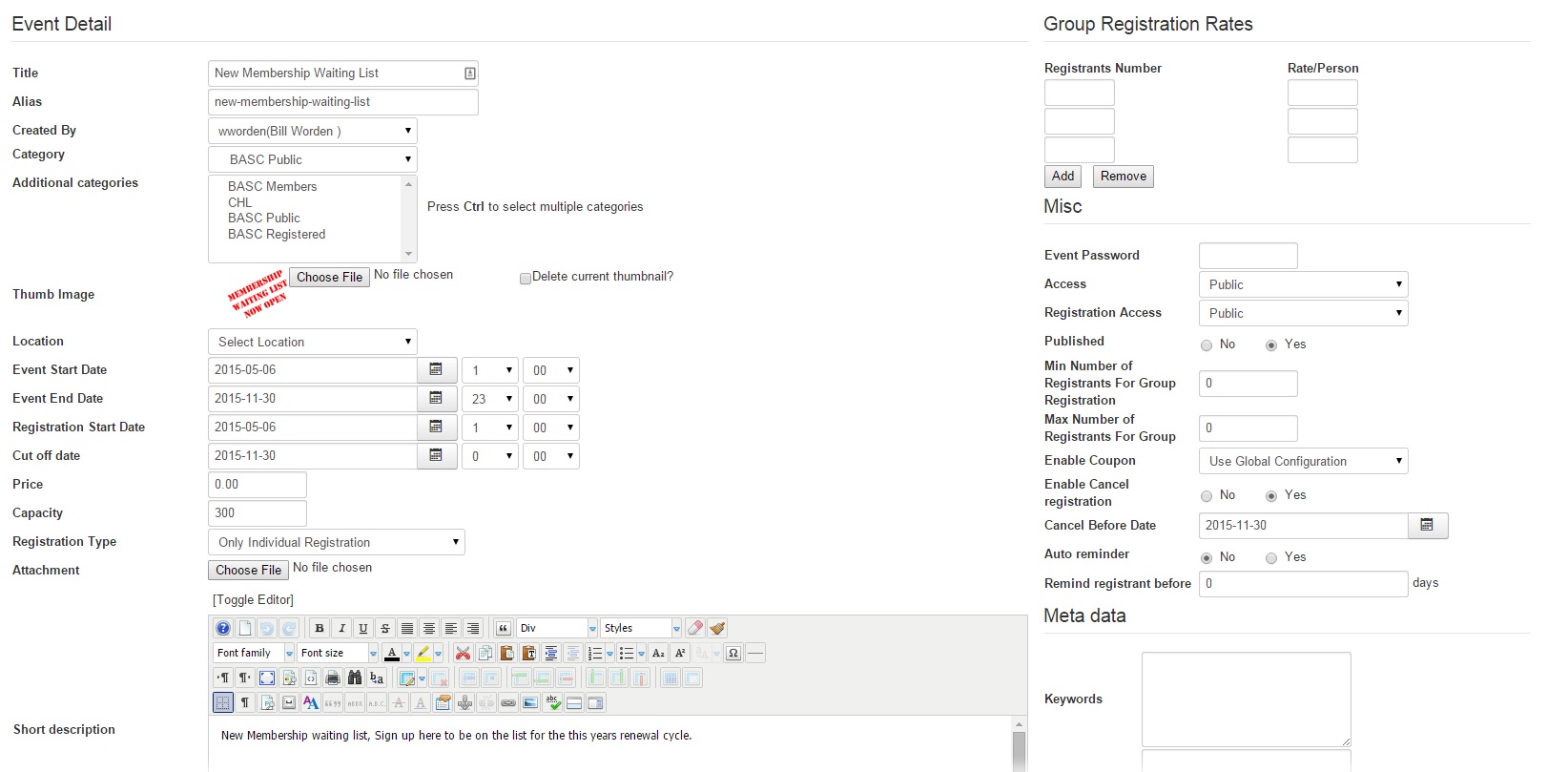Image resolution: width=1568 pixels, height=772 pixels.
Task: Click the Add button under group rates
Action: [1063, 177]
